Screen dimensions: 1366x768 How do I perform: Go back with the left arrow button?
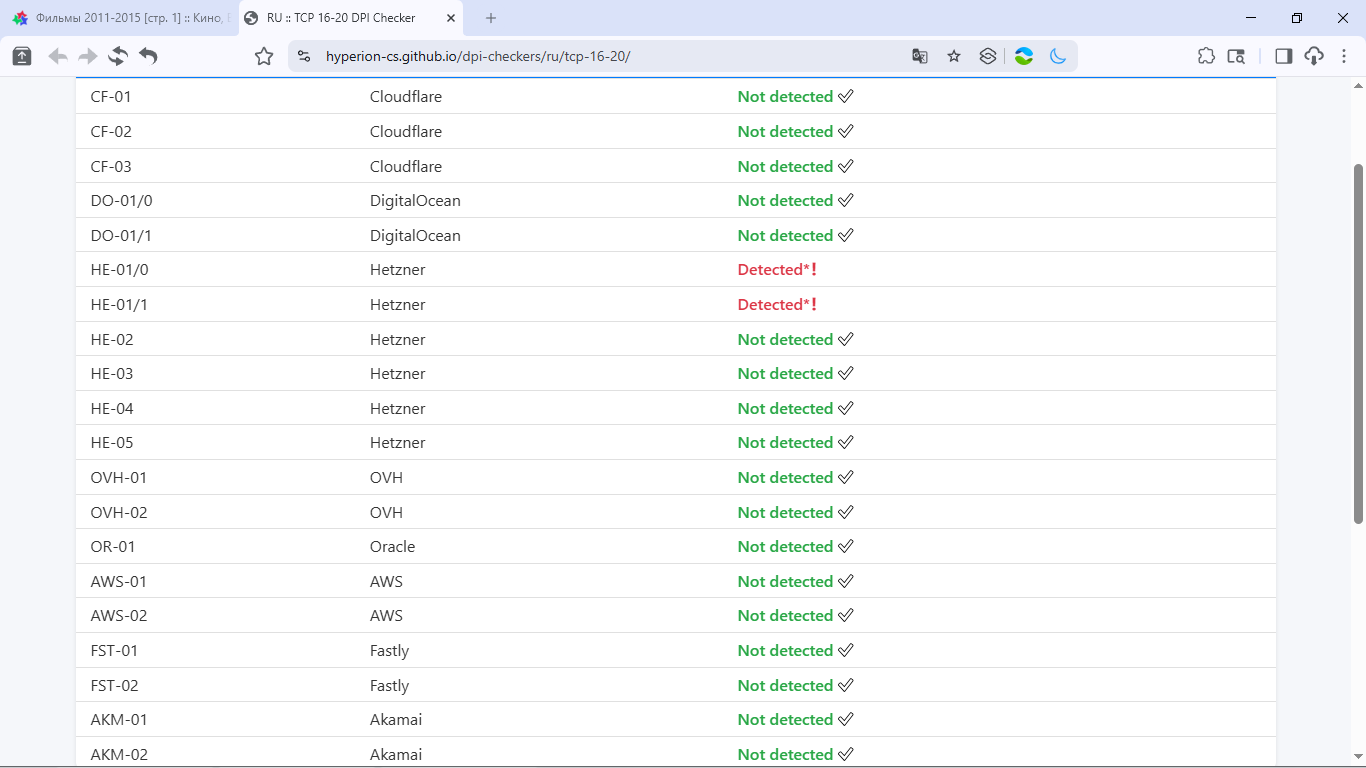click(x=58, y=56)
